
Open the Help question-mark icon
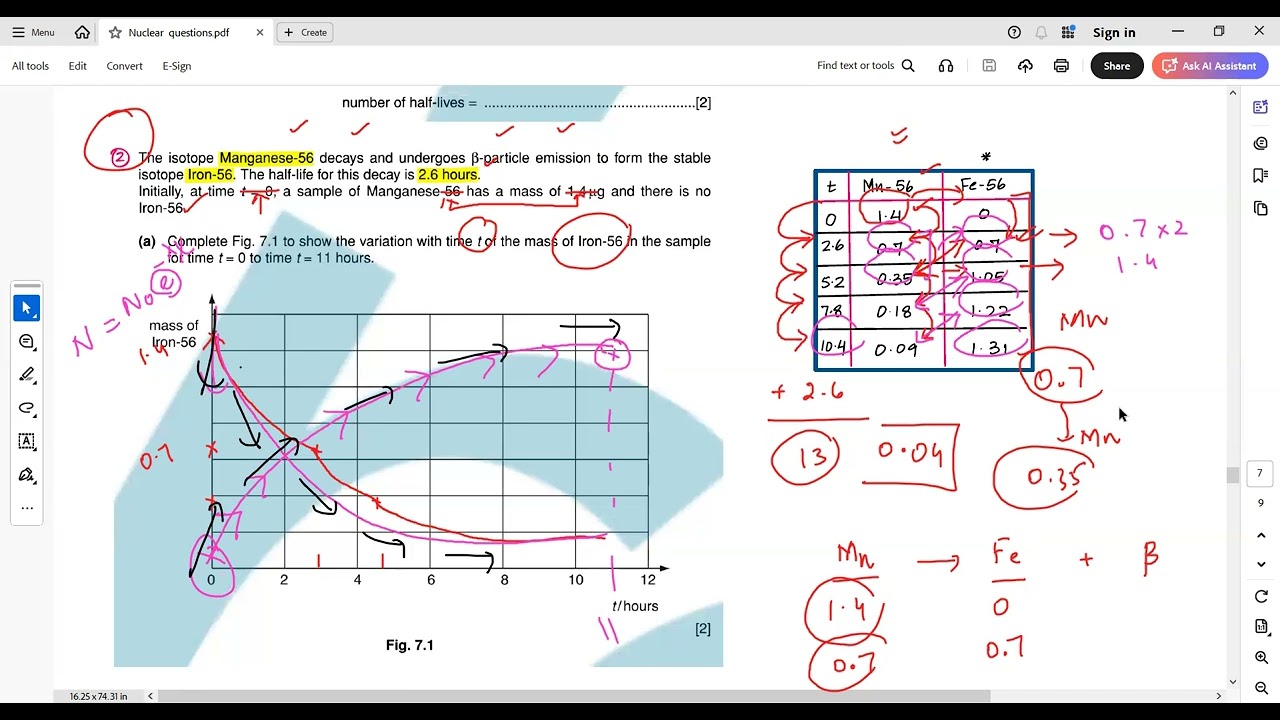1014,32
